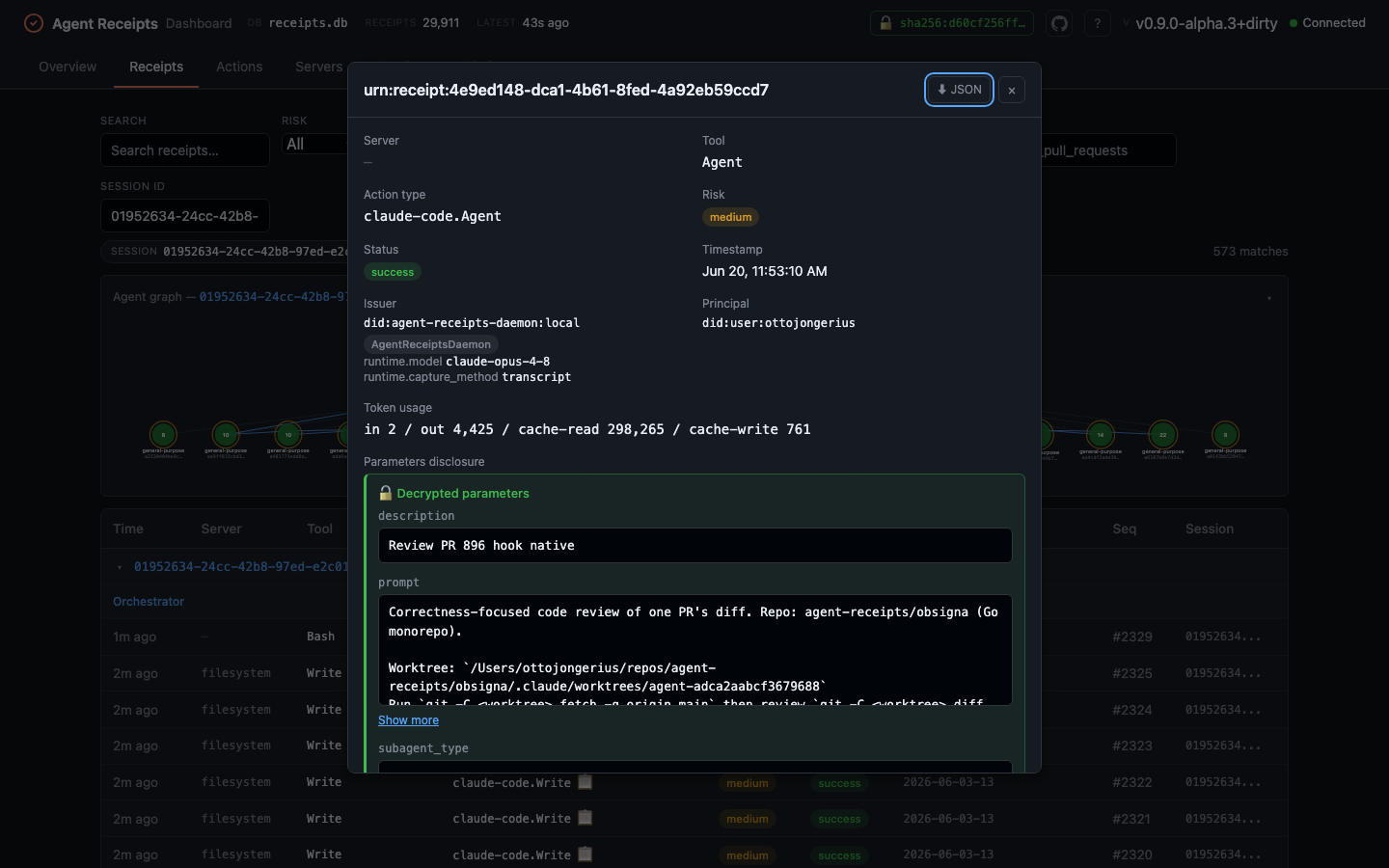Click the receipts.db database label
Viewport: 1389px width, 868px height.
click(308, 23)
